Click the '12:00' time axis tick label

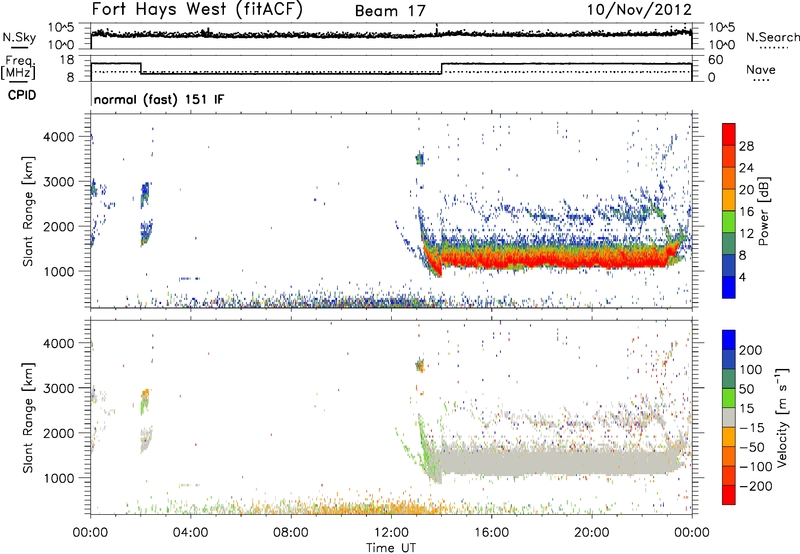click(391, 533)
